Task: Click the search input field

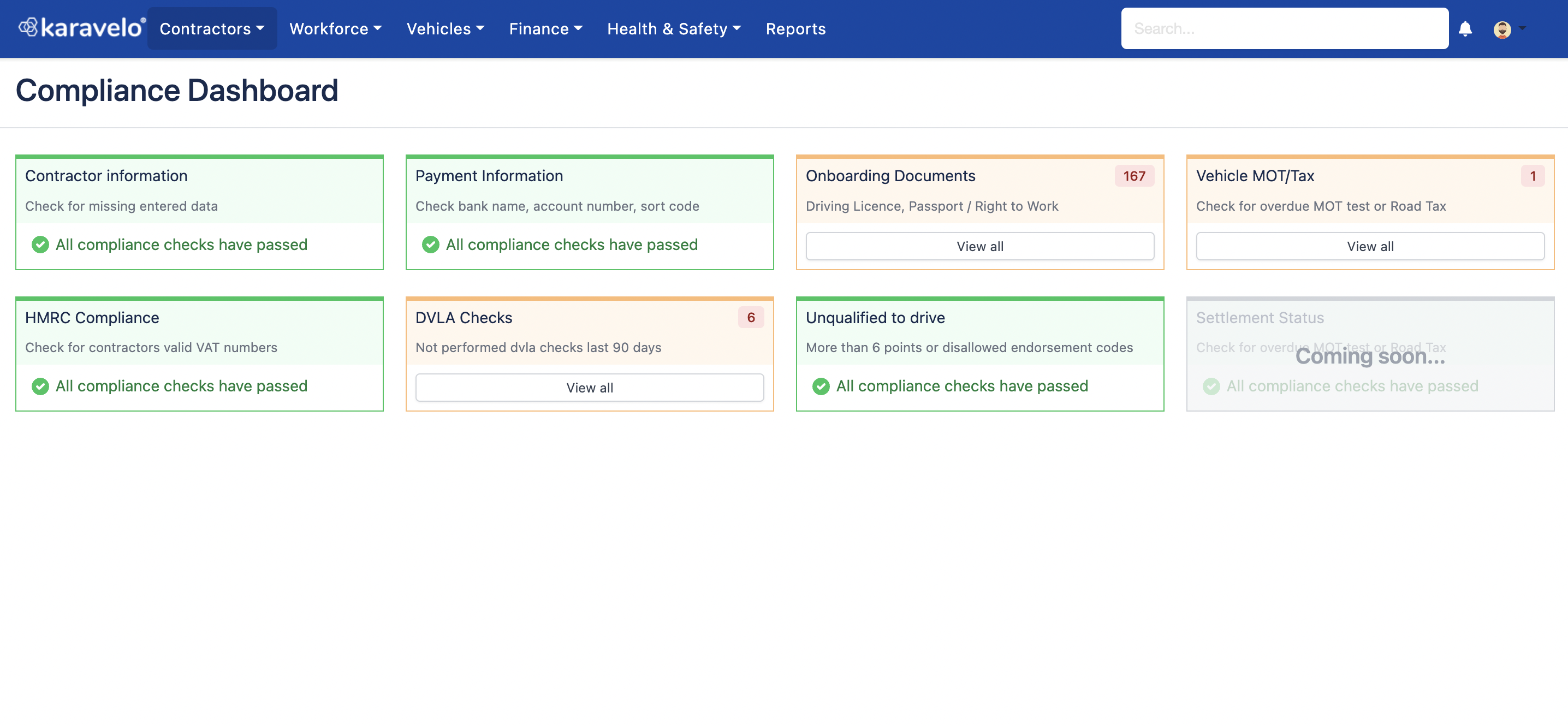Action: tap(1285, 28)
